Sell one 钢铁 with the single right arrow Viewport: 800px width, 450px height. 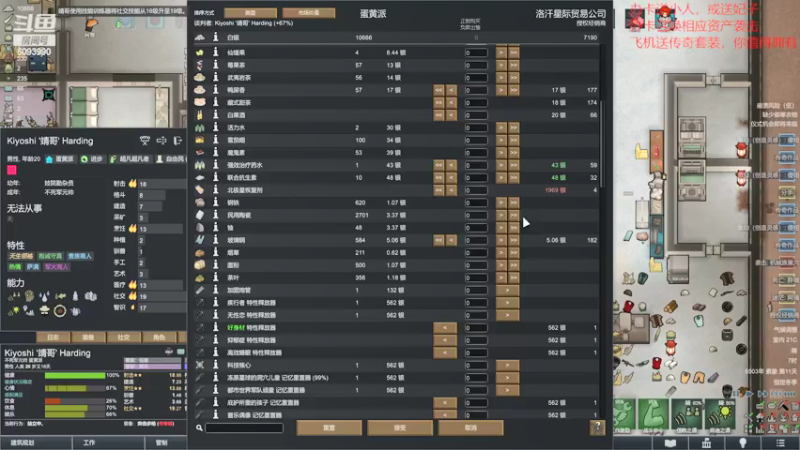(x=501, y=203)
